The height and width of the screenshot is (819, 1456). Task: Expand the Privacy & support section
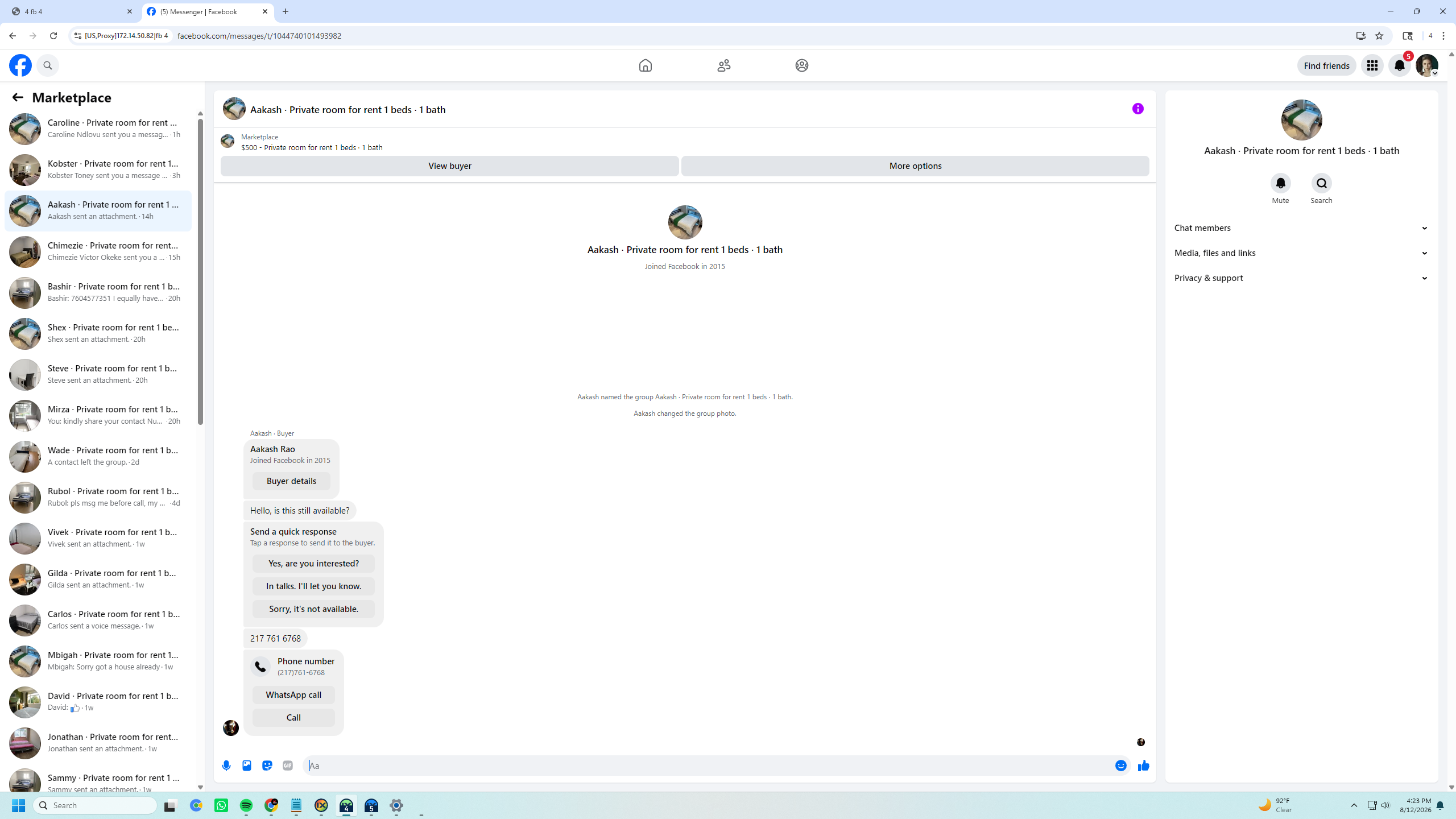coord(1301,278)
